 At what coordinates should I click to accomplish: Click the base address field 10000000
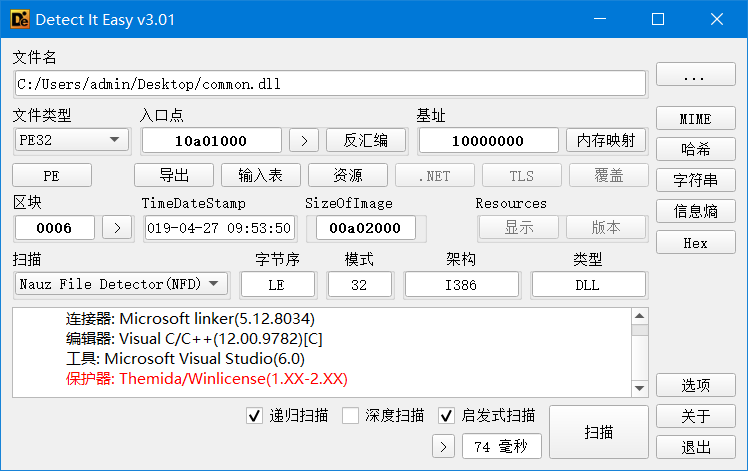click(488, 140)
